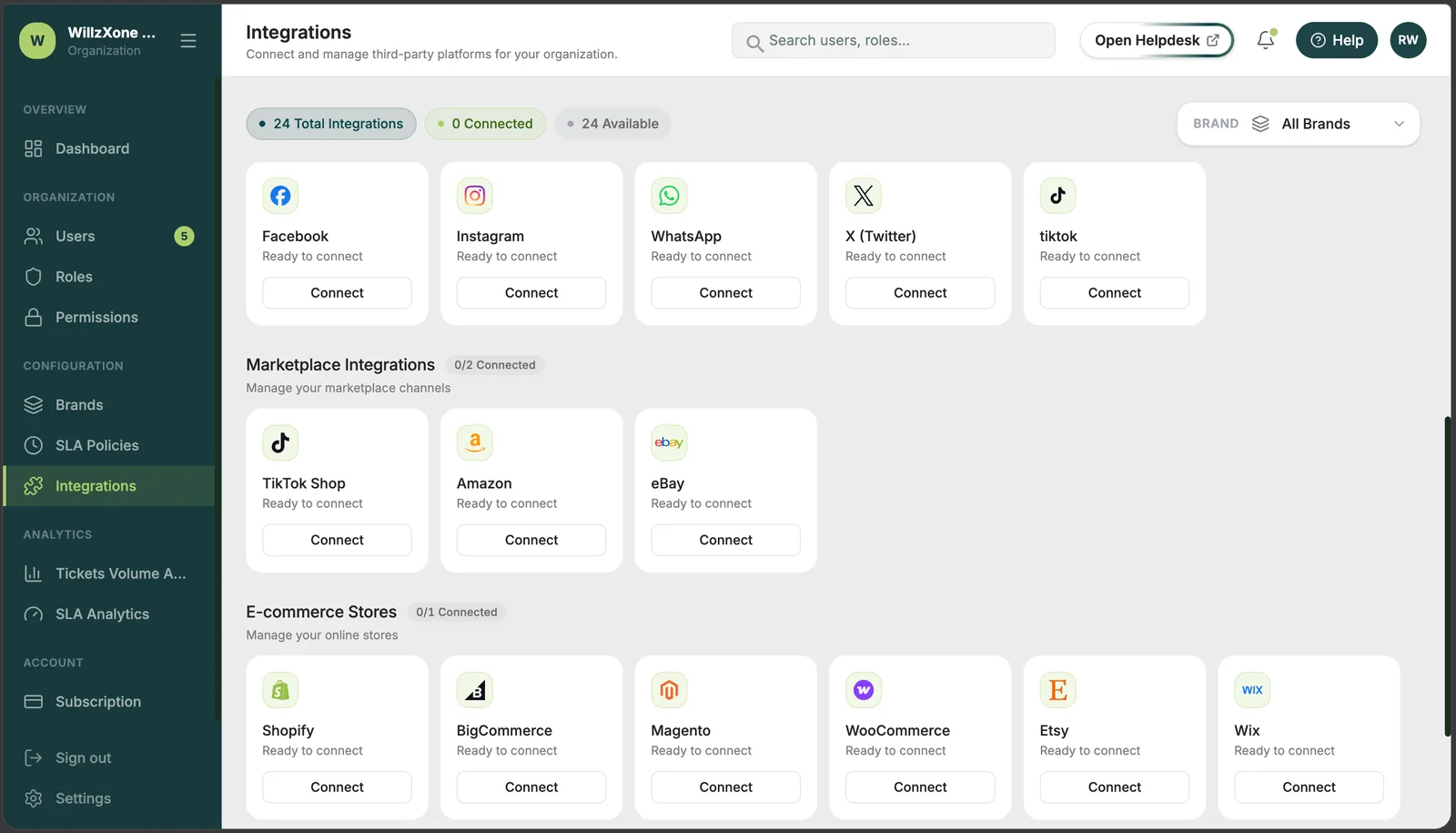
Task: Filter by 24 Available chip
Action: pyautogui.click(x=612, y=124)
